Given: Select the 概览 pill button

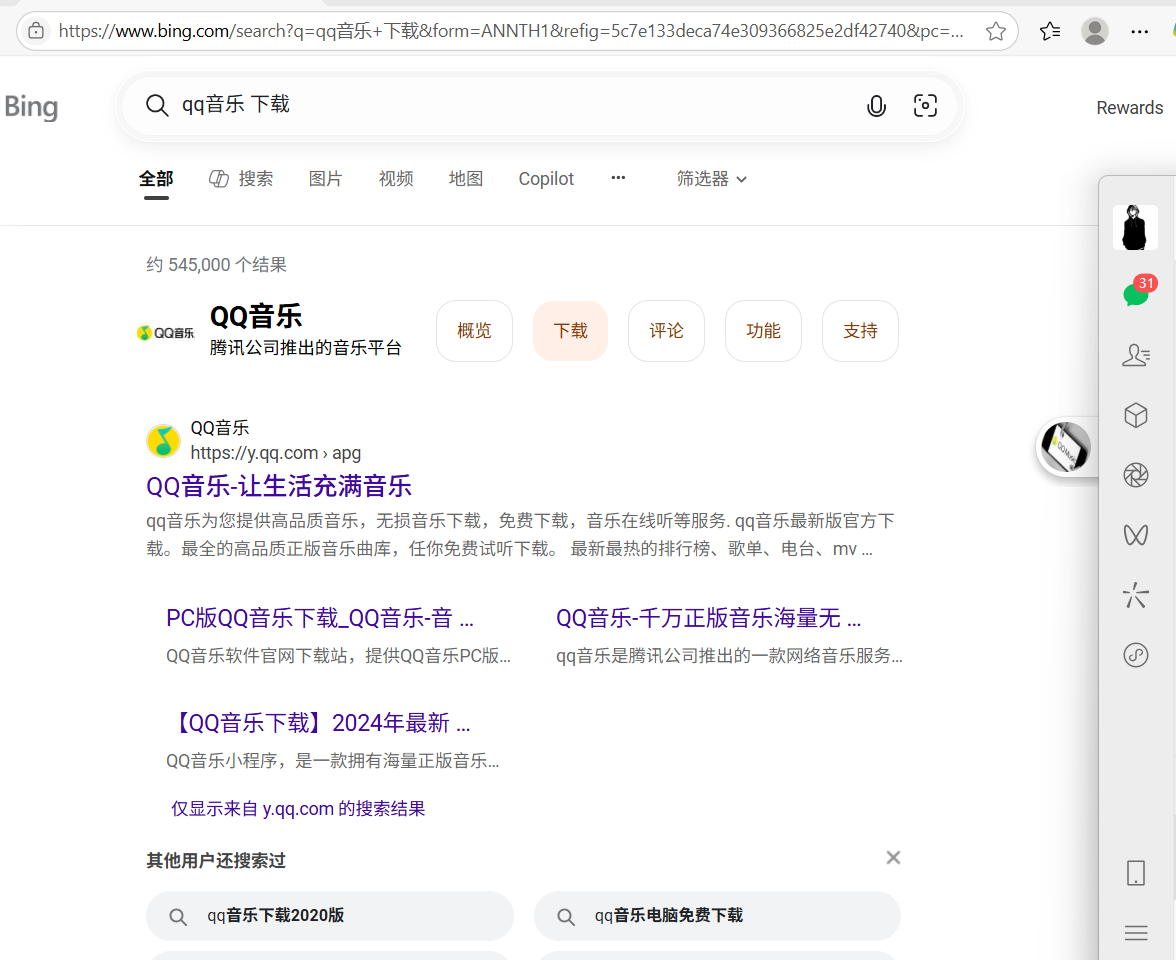Looking at the screenshot, I should [x=474, y=331].
